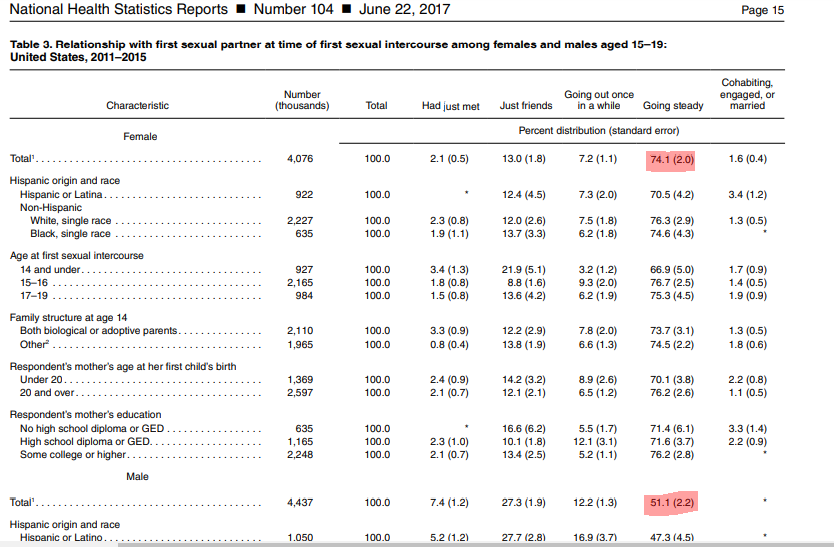Viewport: 834px width, 547px height.
Task: Click the "70.5 (4.2)" cell
Action: [x=672, y=195]
